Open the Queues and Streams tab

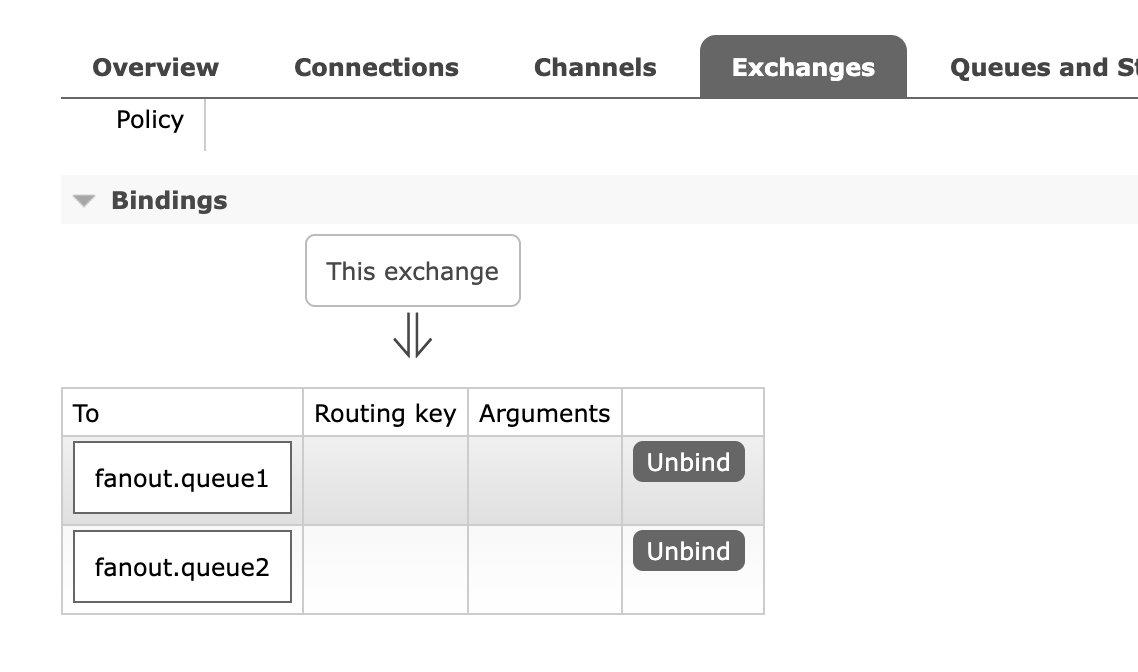(x=1043, y=67)
